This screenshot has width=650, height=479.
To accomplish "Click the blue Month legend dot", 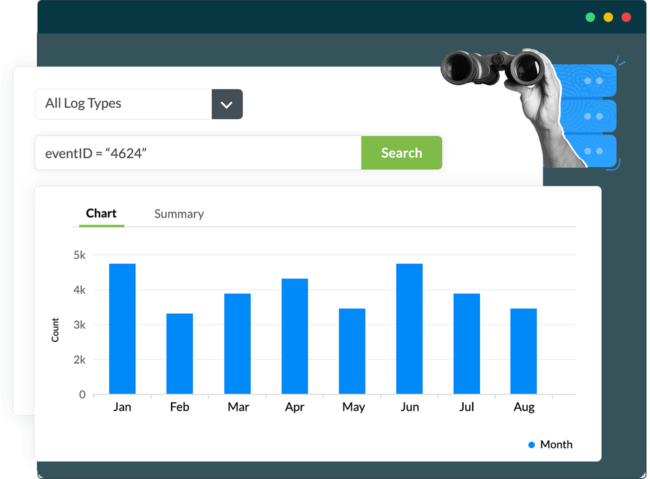I will [531, 445].
